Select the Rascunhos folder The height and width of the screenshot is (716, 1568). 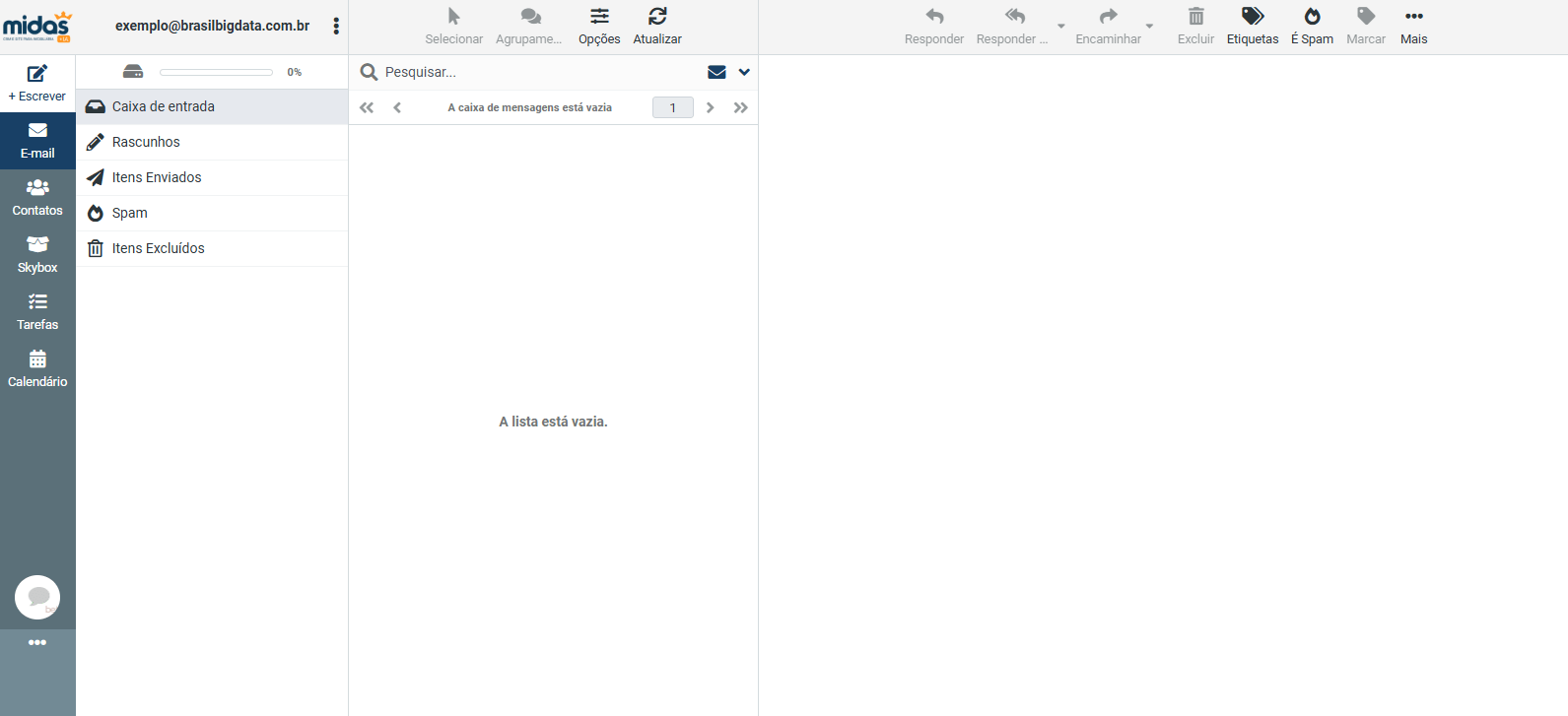146,142
